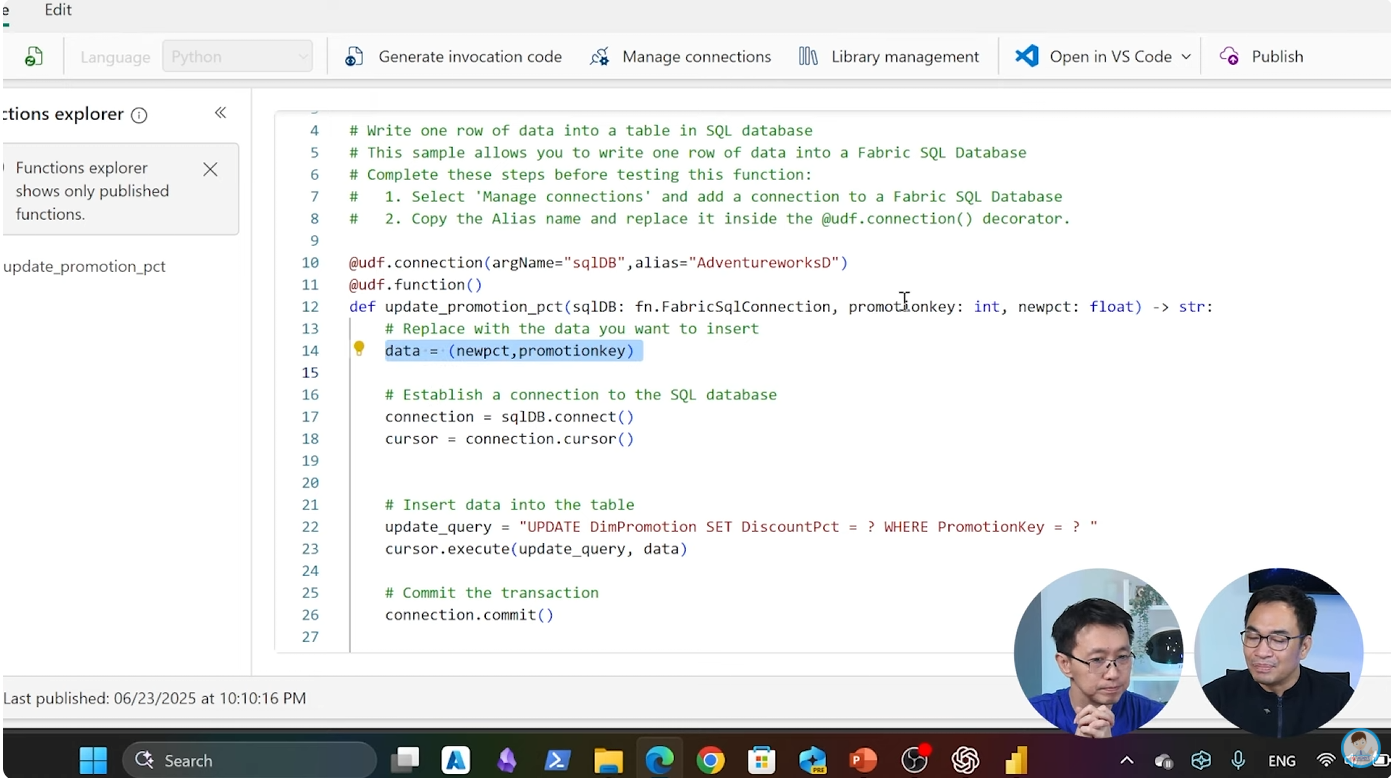Open the Language Python dropdown
The image size is (1391, 778).
point(238,57)
